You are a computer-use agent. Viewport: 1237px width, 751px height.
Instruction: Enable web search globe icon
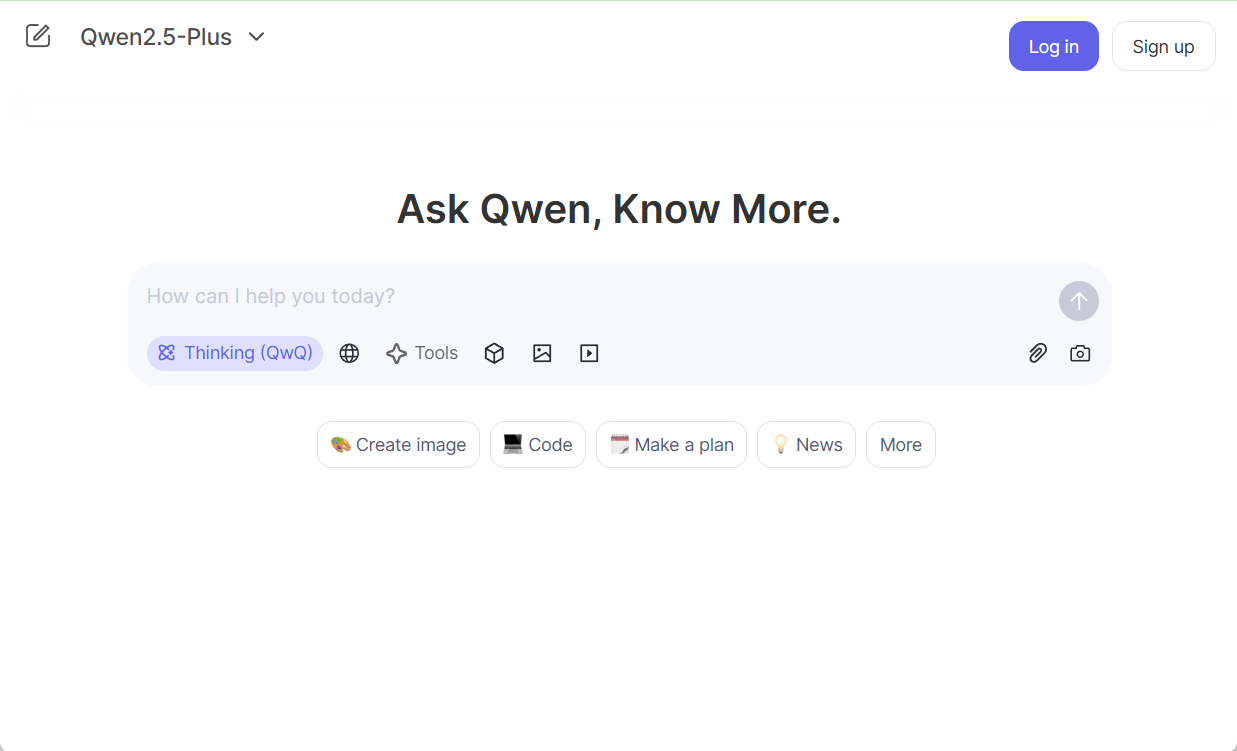click(349, 353)
